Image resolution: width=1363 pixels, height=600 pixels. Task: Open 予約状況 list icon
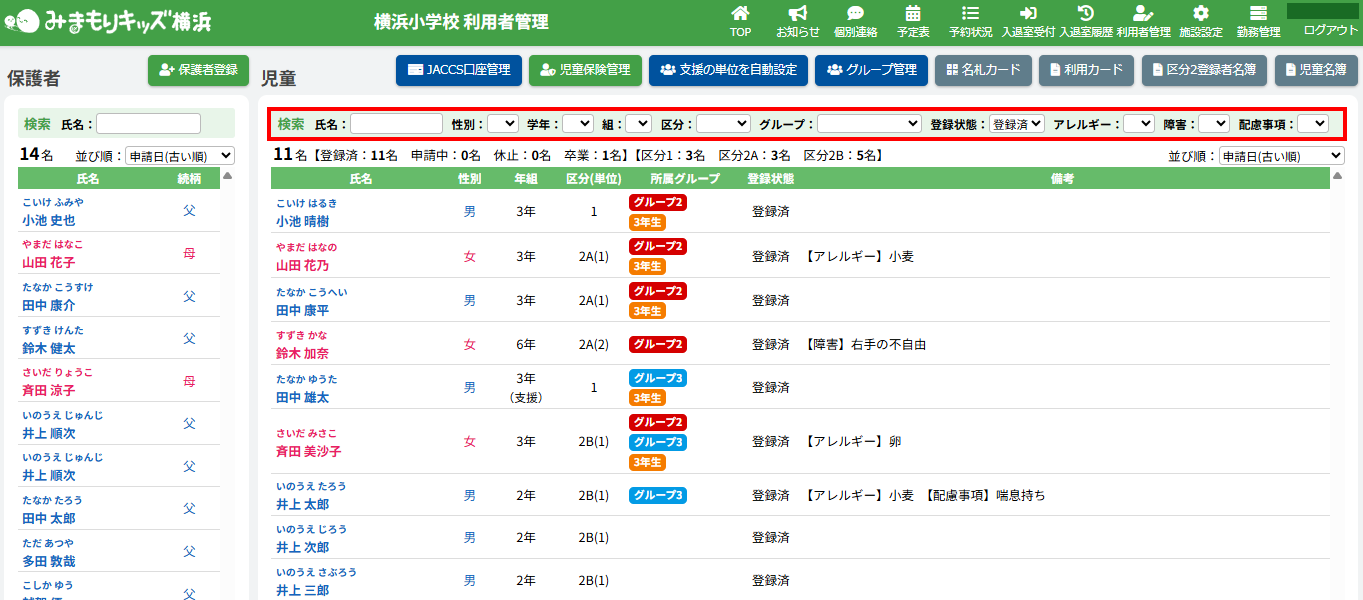point(970,14)
